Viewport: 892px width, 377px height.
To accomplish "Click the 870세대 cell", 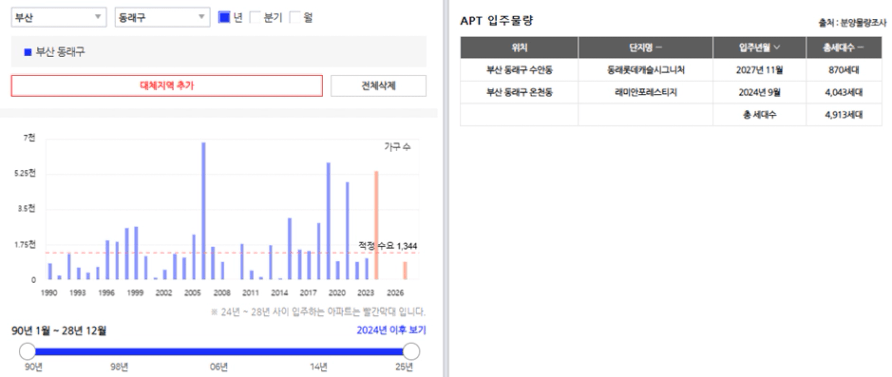I will (x=844, y=71).
